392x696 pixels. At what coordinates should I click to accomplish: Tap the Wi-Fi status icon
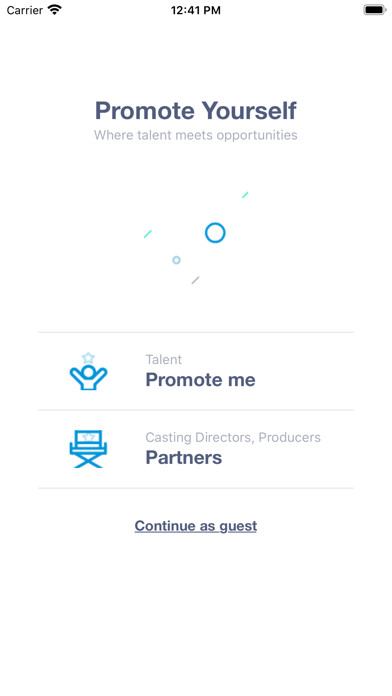55,10
